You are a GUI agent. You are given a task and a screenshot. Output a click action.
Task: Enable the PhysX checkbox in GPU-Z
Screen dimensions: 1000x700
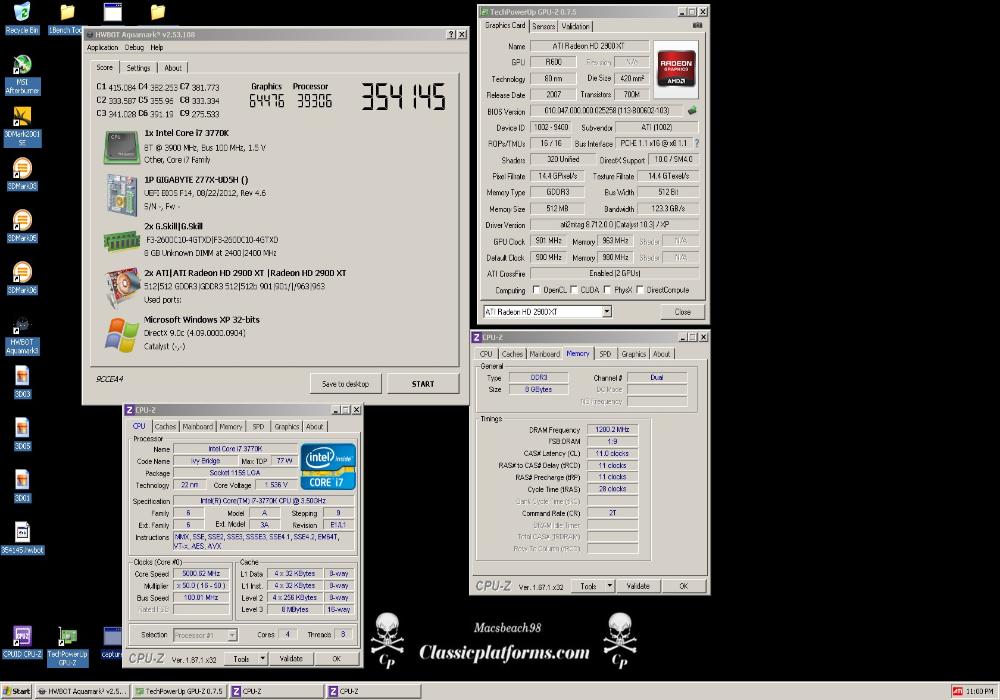pos(607,289)
